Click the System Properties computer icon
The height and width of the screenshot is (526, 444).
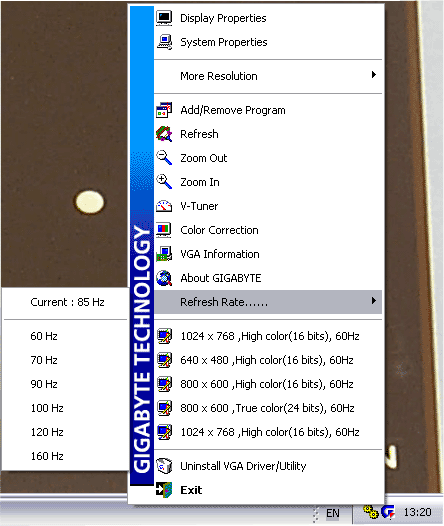[164, 42]
